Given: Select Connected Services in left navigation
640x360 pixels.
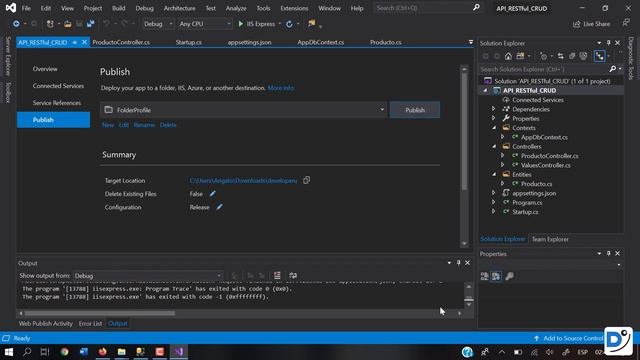Looking at the screenshot, I should (58, 86).
